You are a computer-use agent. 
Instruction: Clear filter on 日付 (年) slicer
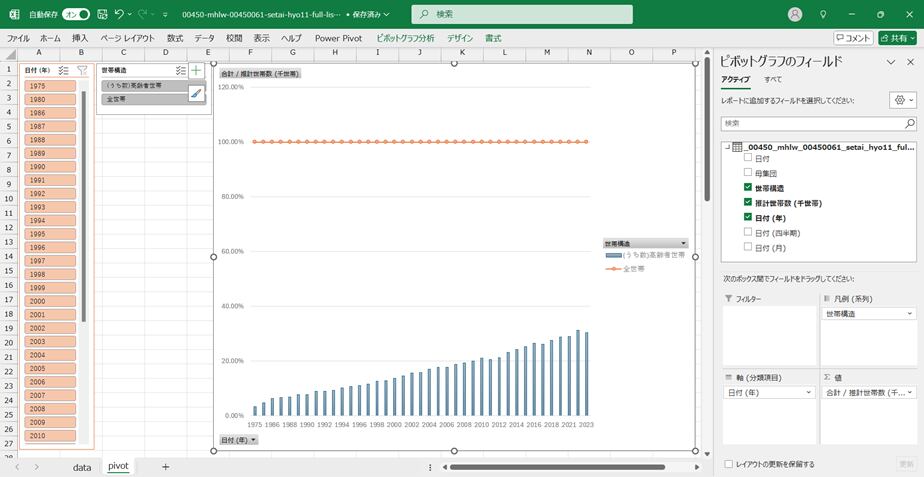click(82, 71)
